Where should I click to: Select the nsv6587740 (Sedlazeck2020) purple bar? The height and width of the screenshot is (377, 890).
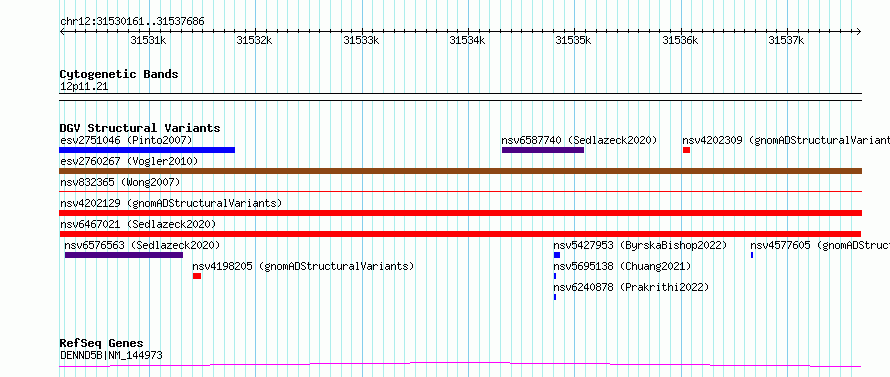point(543,150)
